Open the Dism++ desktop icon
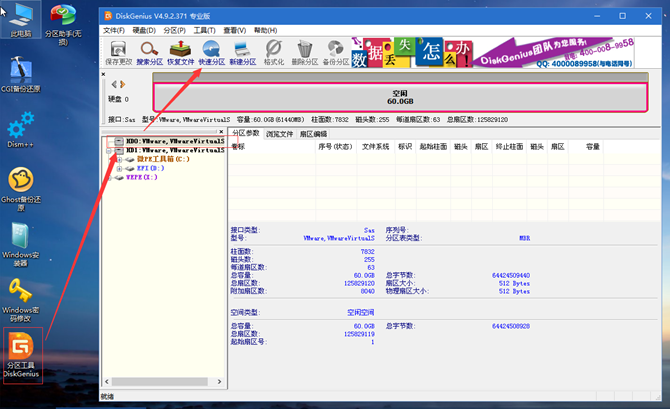Screen dimensions: 670x409 21,130
